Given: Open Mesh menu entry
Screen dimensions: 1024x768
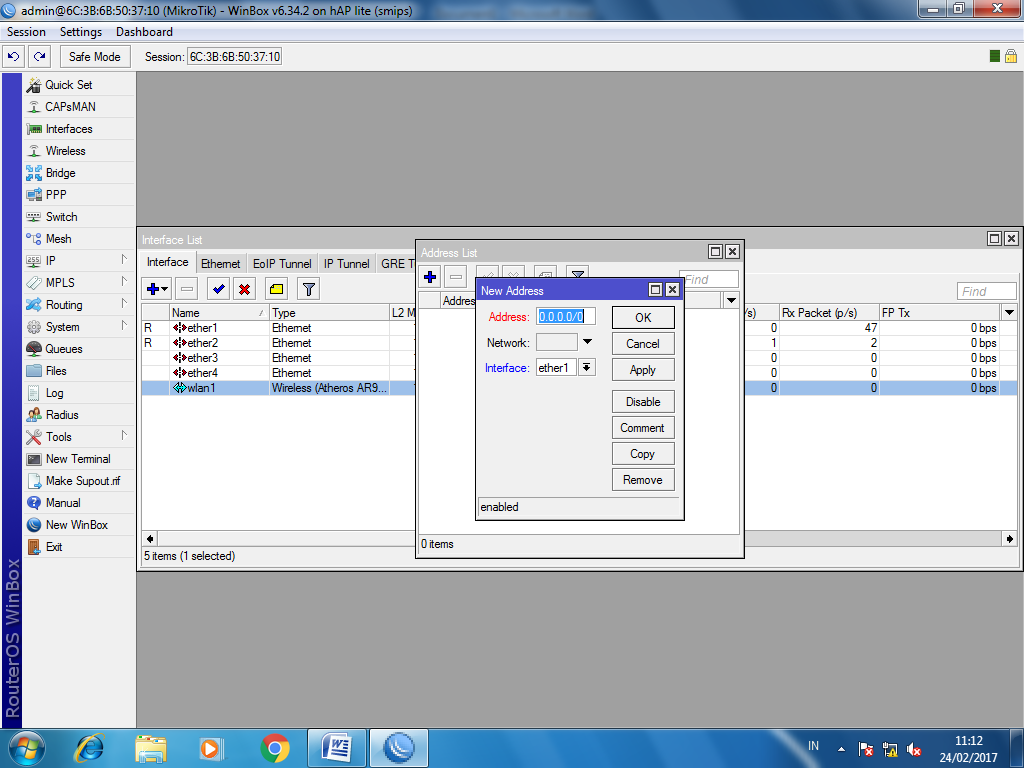Looking at the screenshot, I should tap(79, 239).
